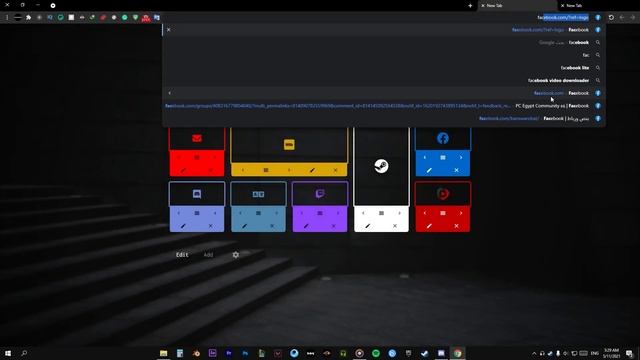Open the light-blue two-squares shortcut tile
640x360 pixels.
tap(258, 194)
